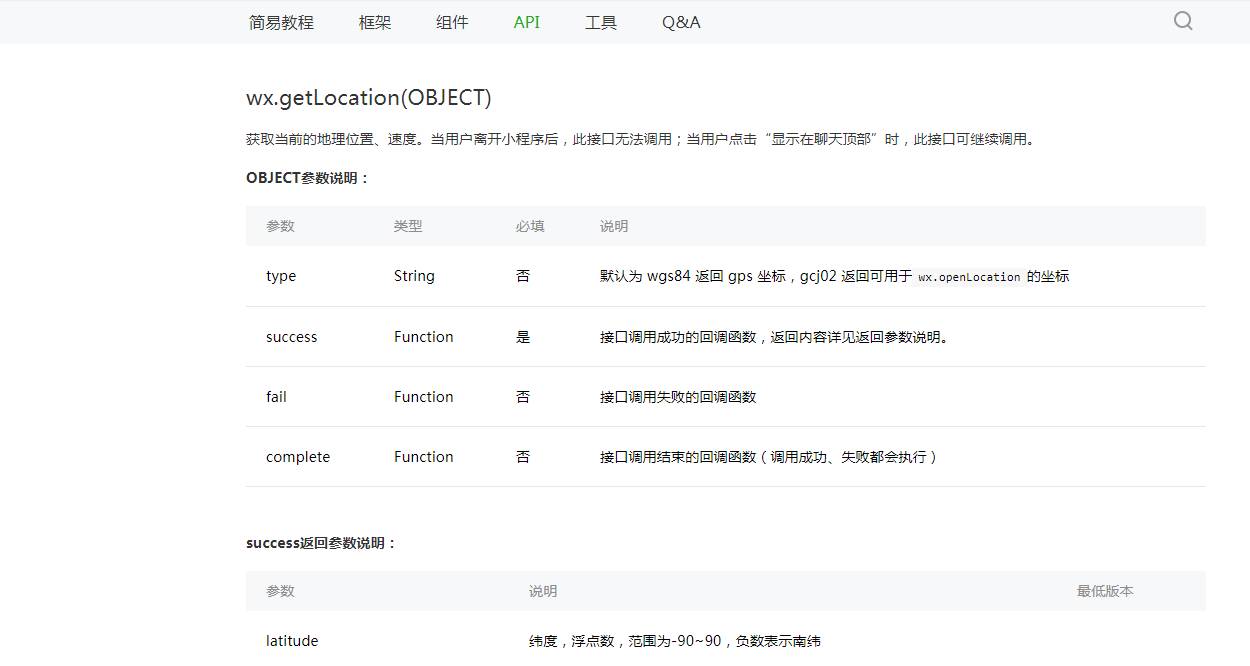The image size is (1250, 666).
Task: Click the success返回参数说明 section title
Action: click(322, 543)
